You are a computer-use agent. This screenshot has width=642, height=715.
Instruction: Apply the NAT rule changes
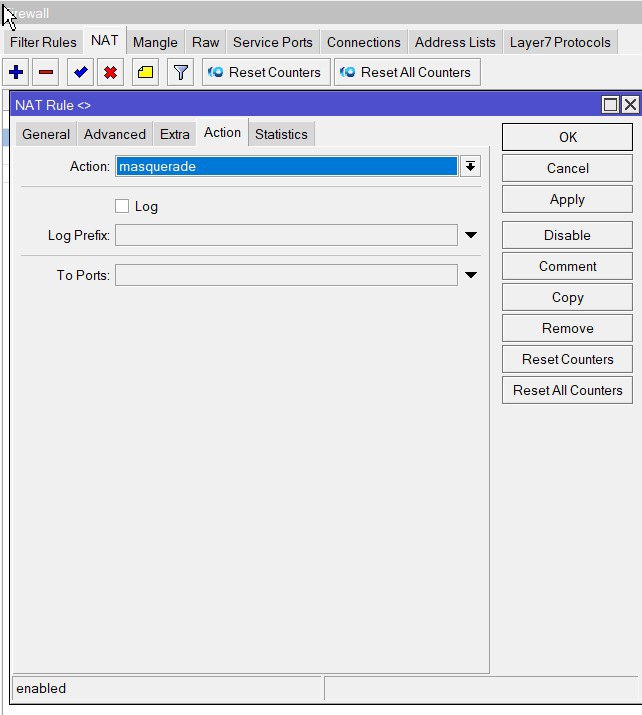(567, 199)
